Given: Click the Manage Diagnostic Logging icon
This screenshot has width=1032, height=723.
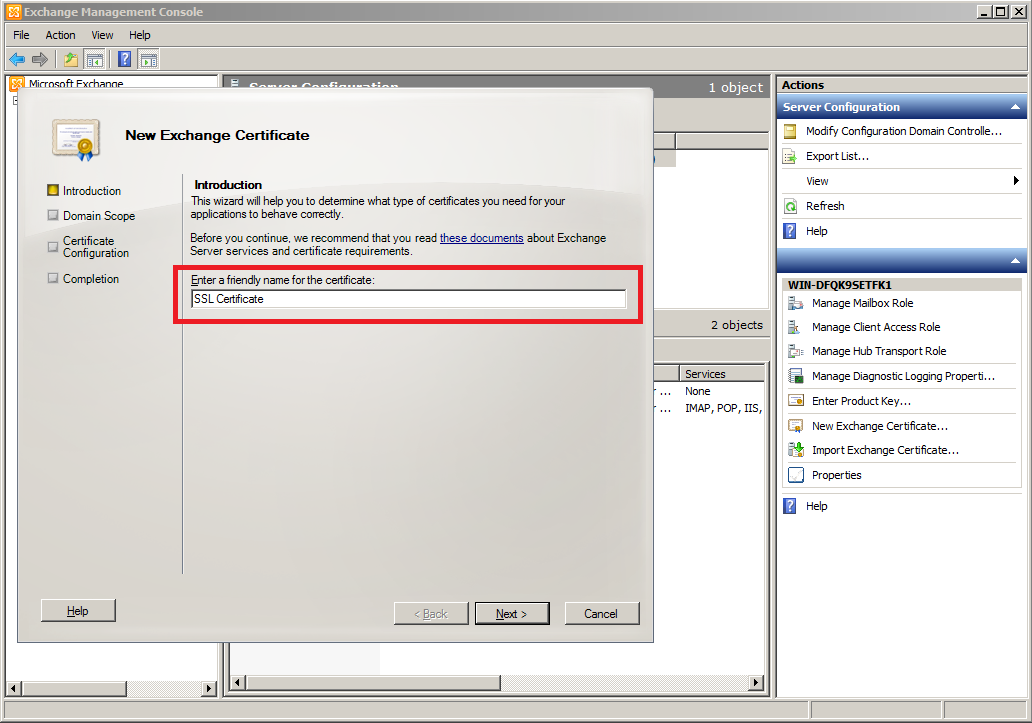Looking at the screenshot, I should [x=796, y=376].
